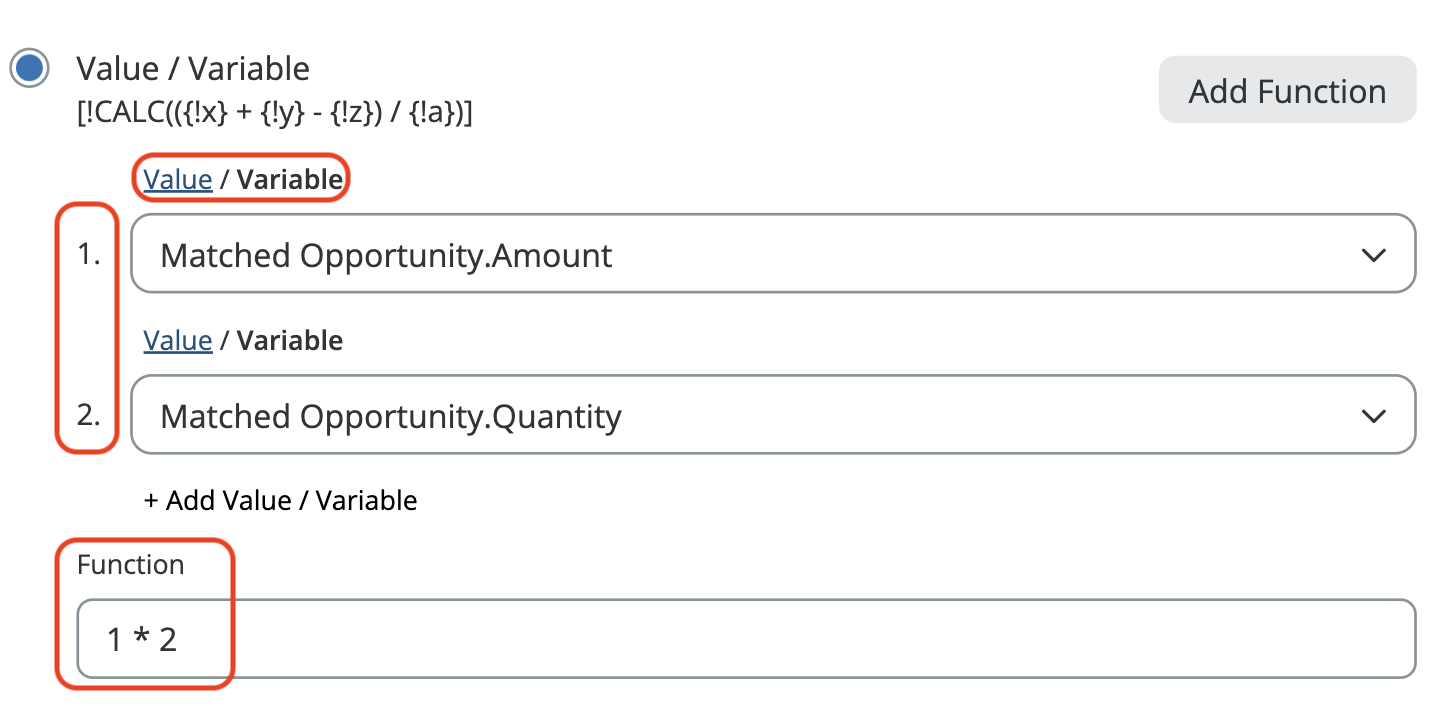Click the !CALC example formula text
Viewport: 1442px width, 706px height.
(x=275, y=113)
